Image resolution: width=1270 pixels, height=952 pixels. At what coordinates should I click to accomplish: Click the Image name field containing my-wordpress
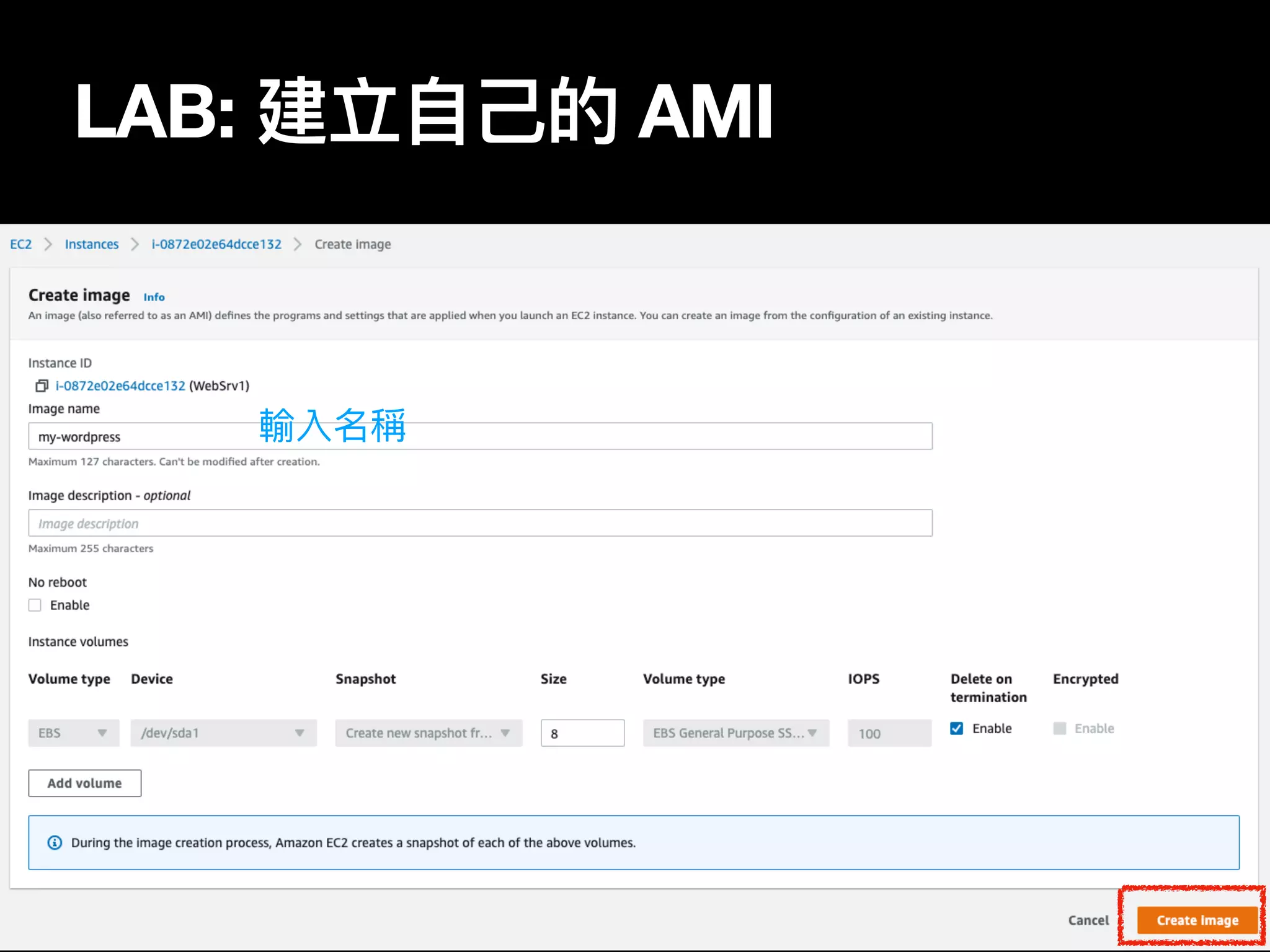click(480, 436)
